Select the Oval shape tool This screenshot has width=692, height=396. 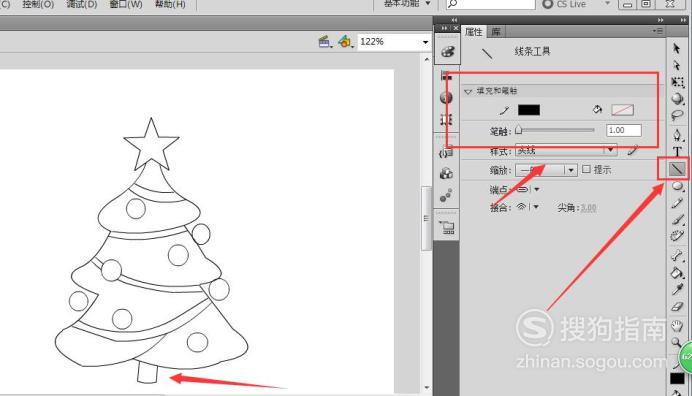click(x=677, y=187)
